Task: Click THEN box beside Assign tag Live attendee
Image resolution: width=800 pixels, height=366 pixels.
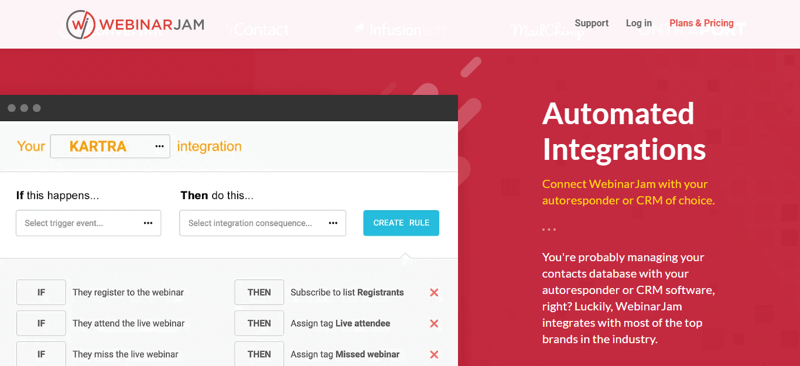Action: (259, 323)
